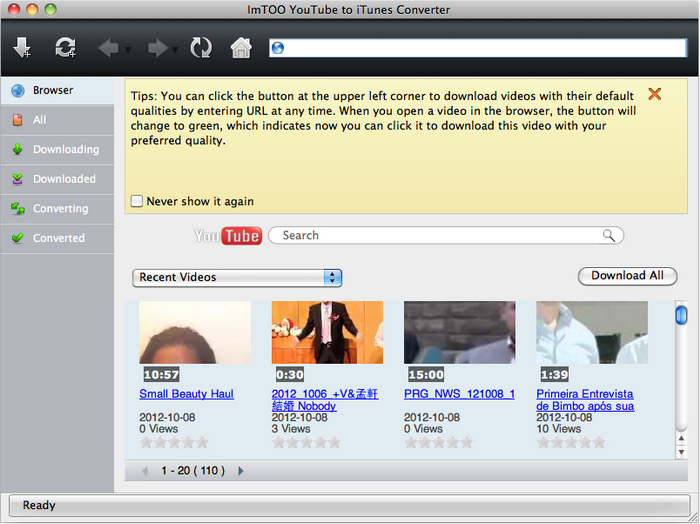700x524 pixels.
Task: Open the All sidebar section
Action: tap(57, 120)
